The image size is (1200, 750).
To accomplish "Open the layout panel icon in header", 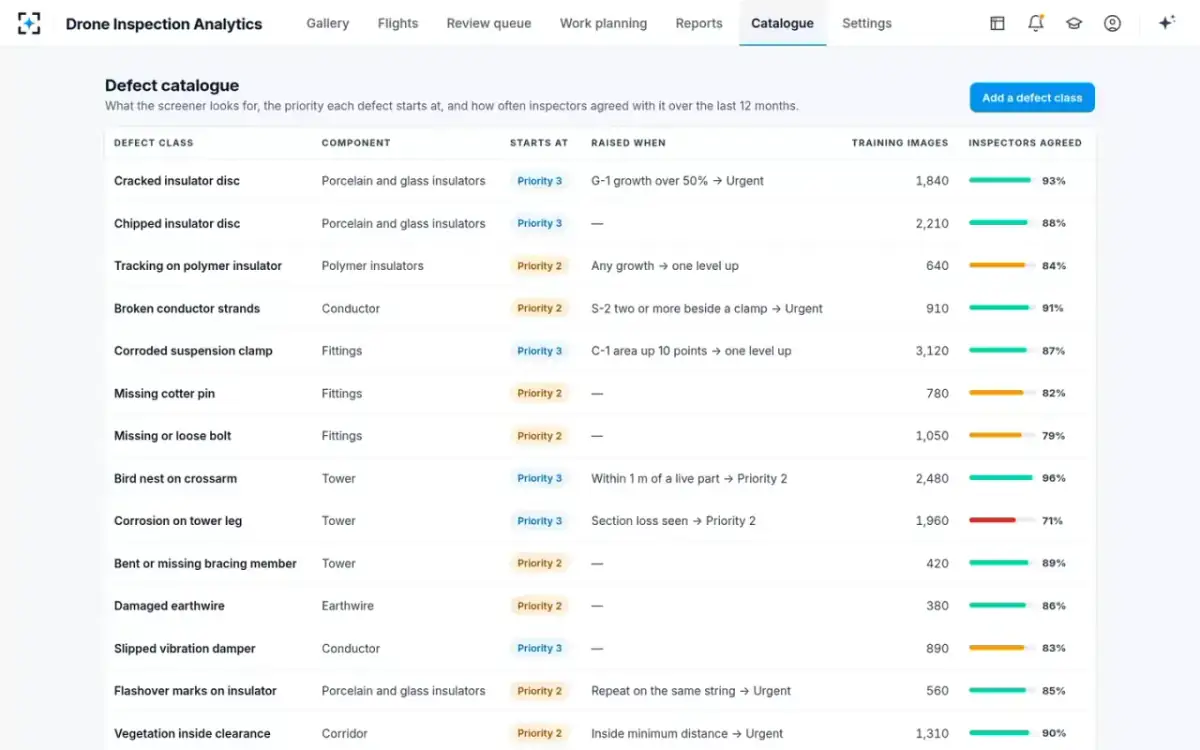I will pos(997,23).
